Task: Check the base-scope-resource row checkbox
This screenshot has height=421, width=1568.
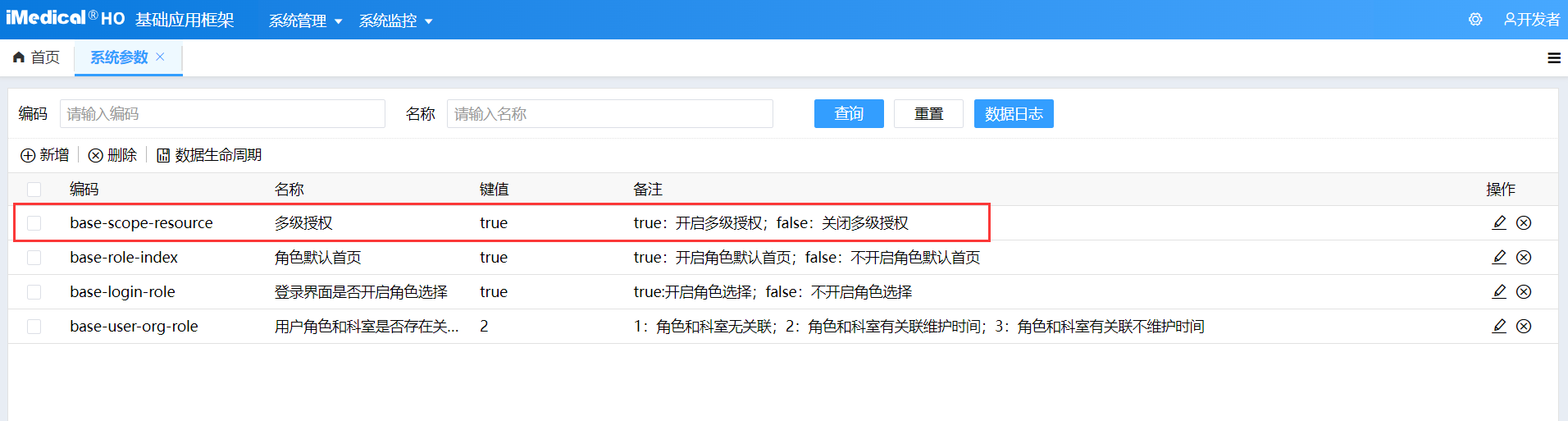Action: (34, 223)
